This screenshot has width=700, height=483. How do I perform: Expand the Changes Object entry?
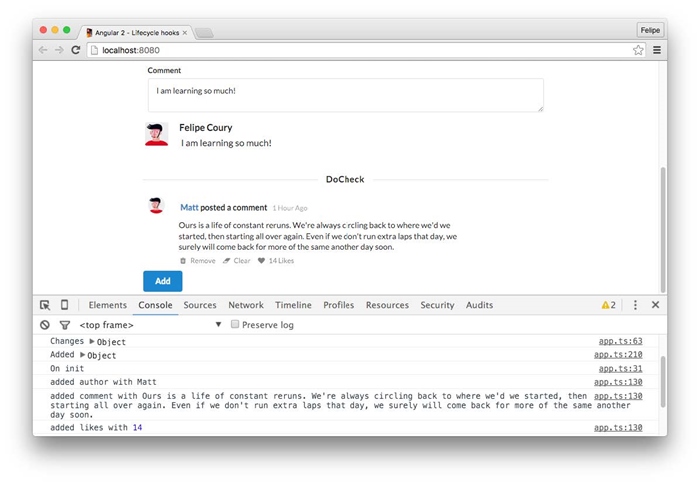[x=92, y=341]
